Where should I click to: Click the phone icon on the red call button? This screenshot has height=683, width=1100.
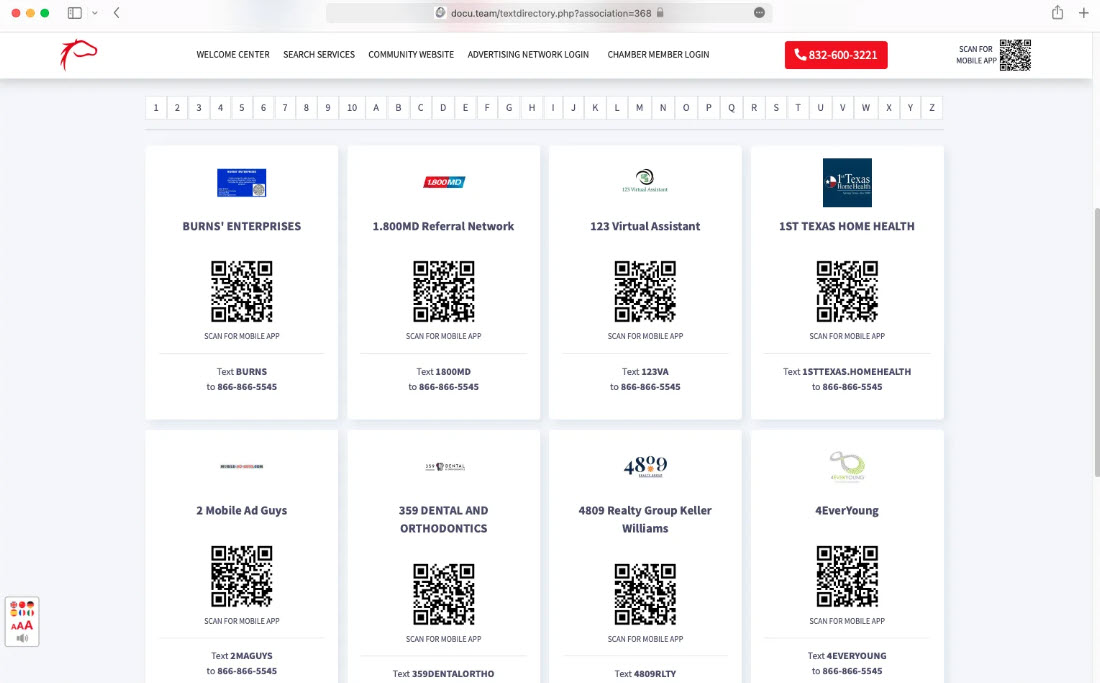pyautogui.click(x=800, y=55)
